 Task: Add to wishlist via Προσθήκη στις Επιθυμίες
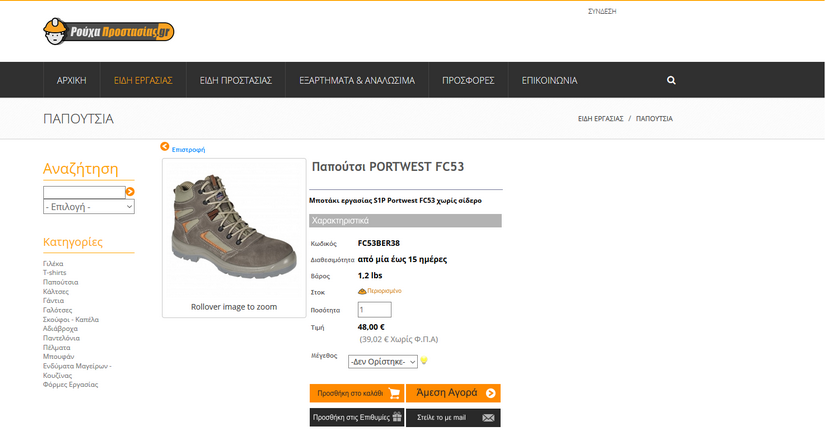pos(356,417)
